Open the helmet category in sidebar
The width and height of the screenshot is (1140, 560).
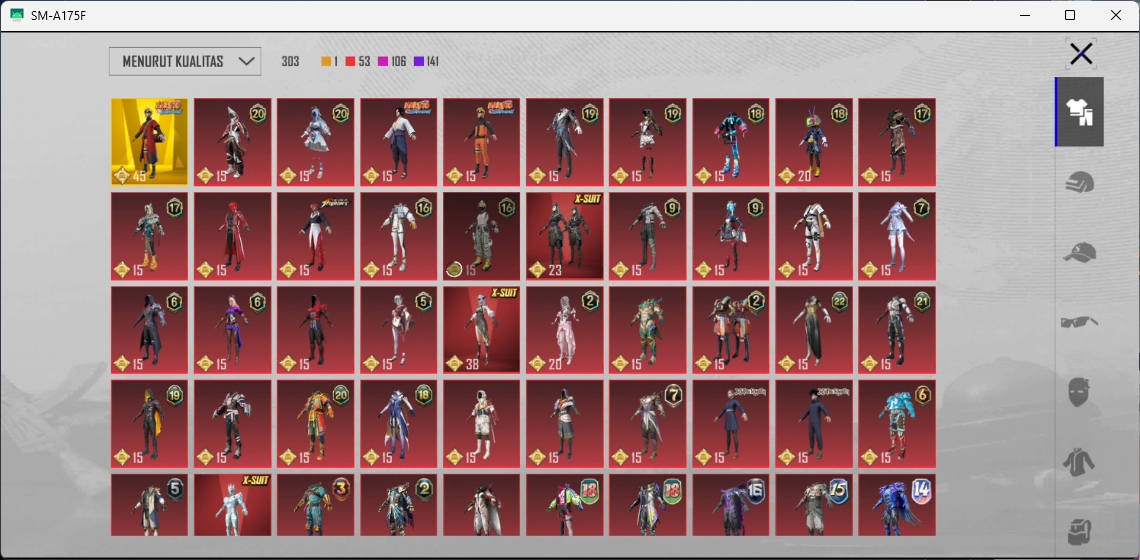pyautogui.click(x=1080, y=182)
